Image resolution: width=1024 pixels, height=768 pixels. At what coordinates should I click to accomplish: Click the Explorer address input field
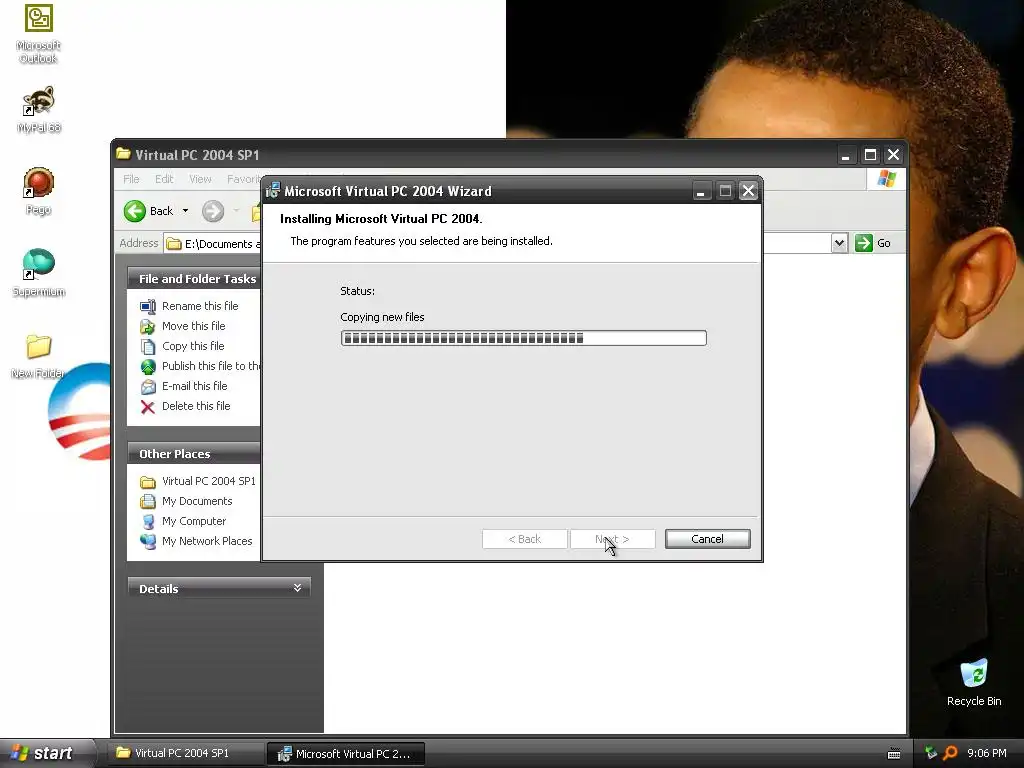point(214,244)
